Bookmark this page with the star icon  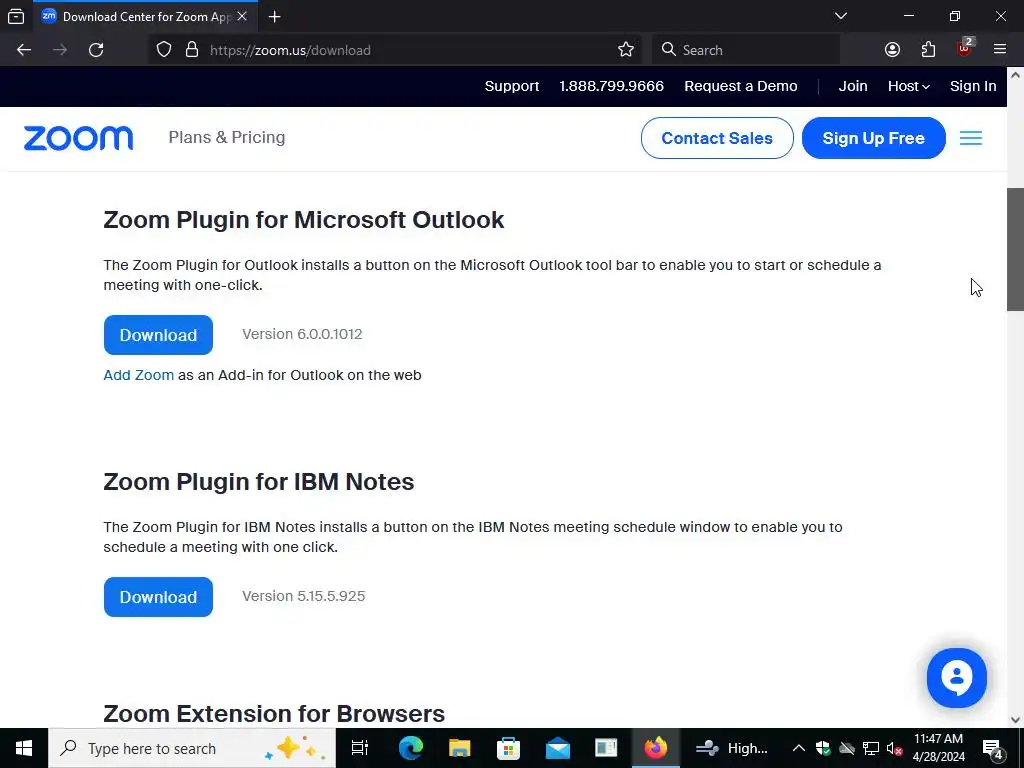[x=626, y=50]
